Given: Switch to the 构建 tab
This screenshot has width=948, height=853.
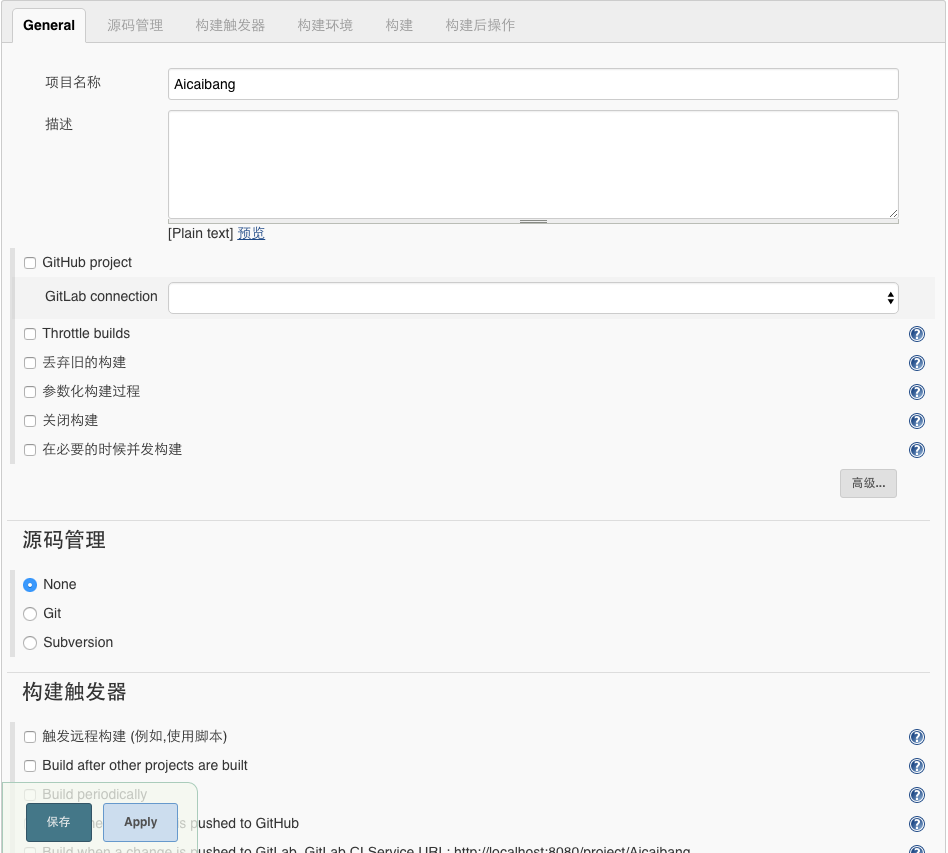Looking at the screenshot, I should (399, 25).
